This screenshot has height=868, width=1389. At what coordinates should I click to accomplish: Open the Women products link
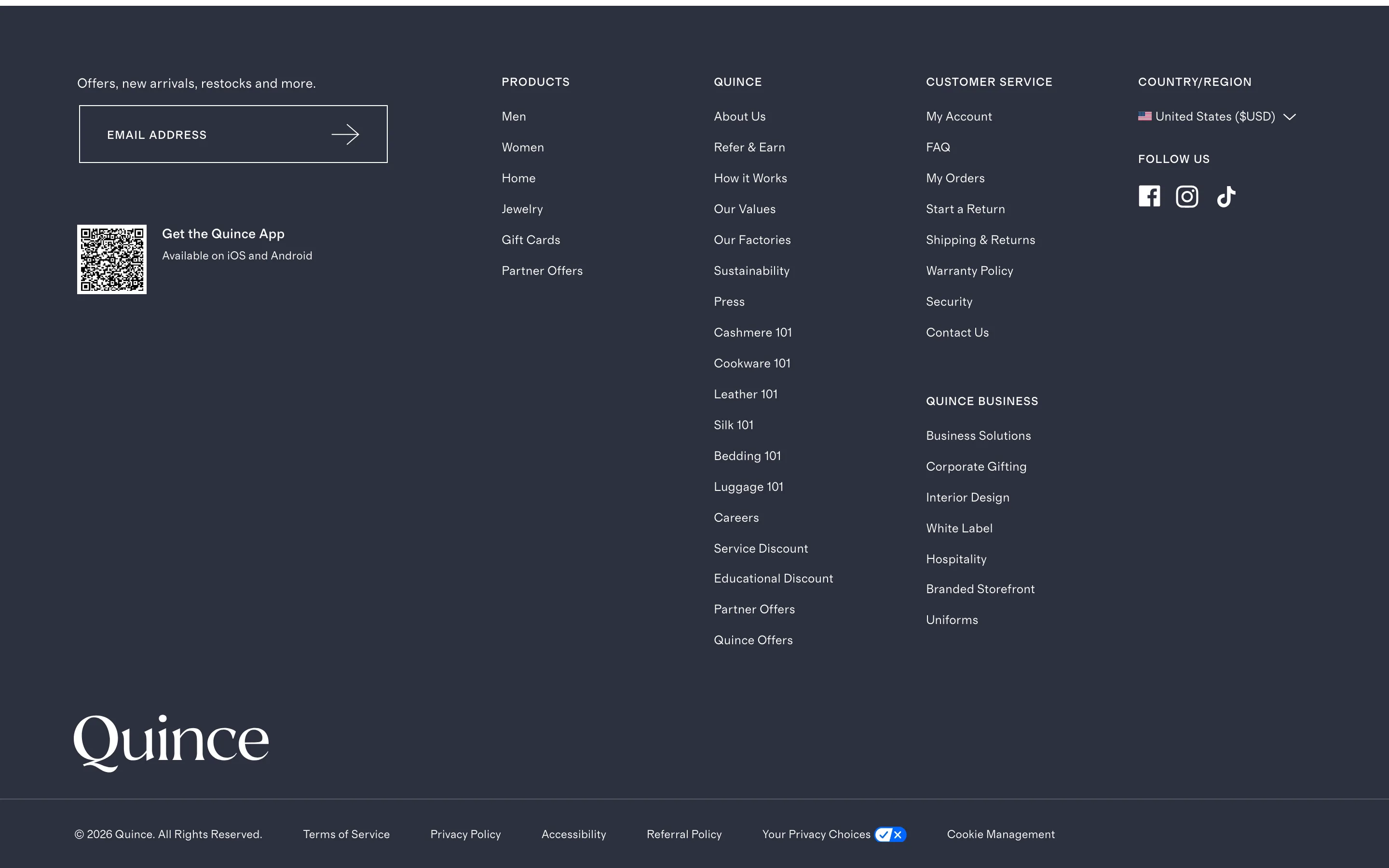click(x=523, y=148)
